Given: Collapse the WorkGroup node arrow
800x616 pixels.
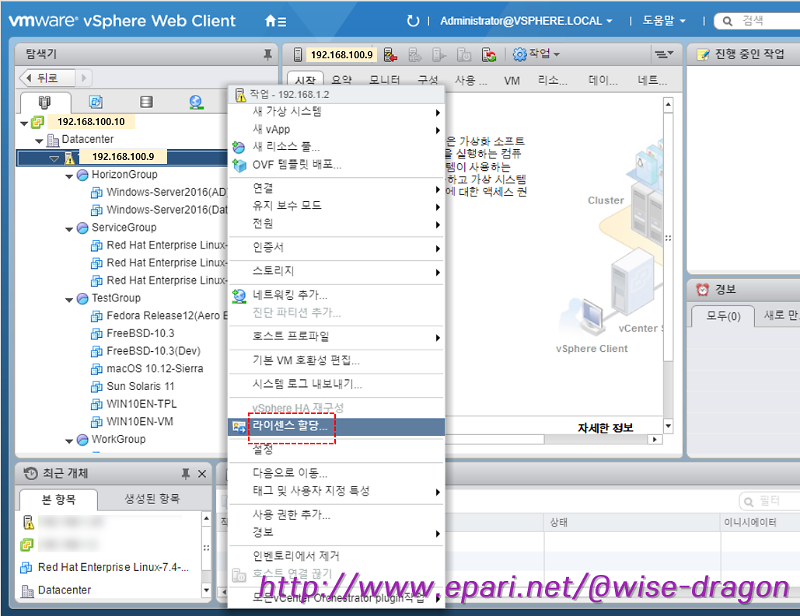Looking at the screenshot, I should [69, 441].
